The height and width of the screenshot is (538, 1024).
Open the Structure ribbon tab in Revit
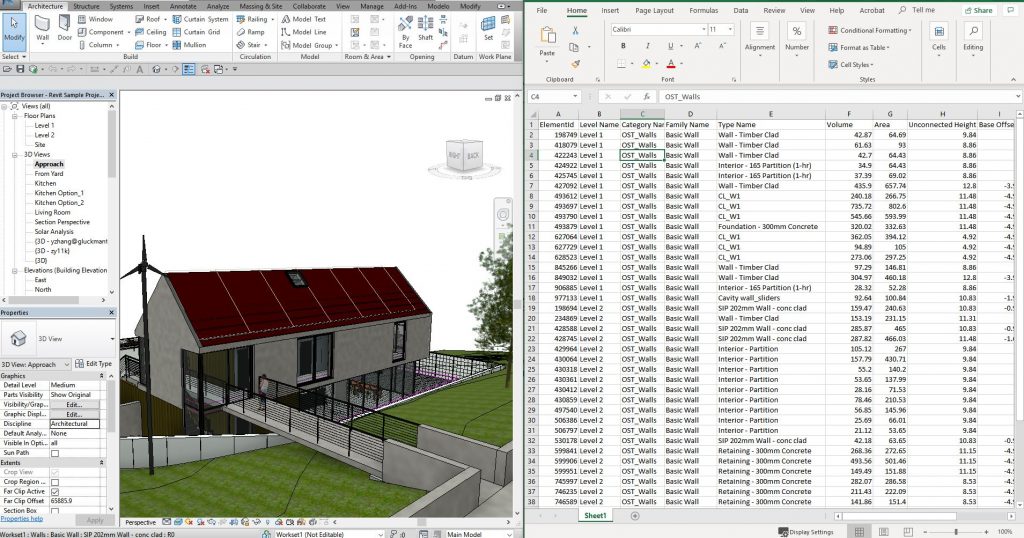click(86, 6)
